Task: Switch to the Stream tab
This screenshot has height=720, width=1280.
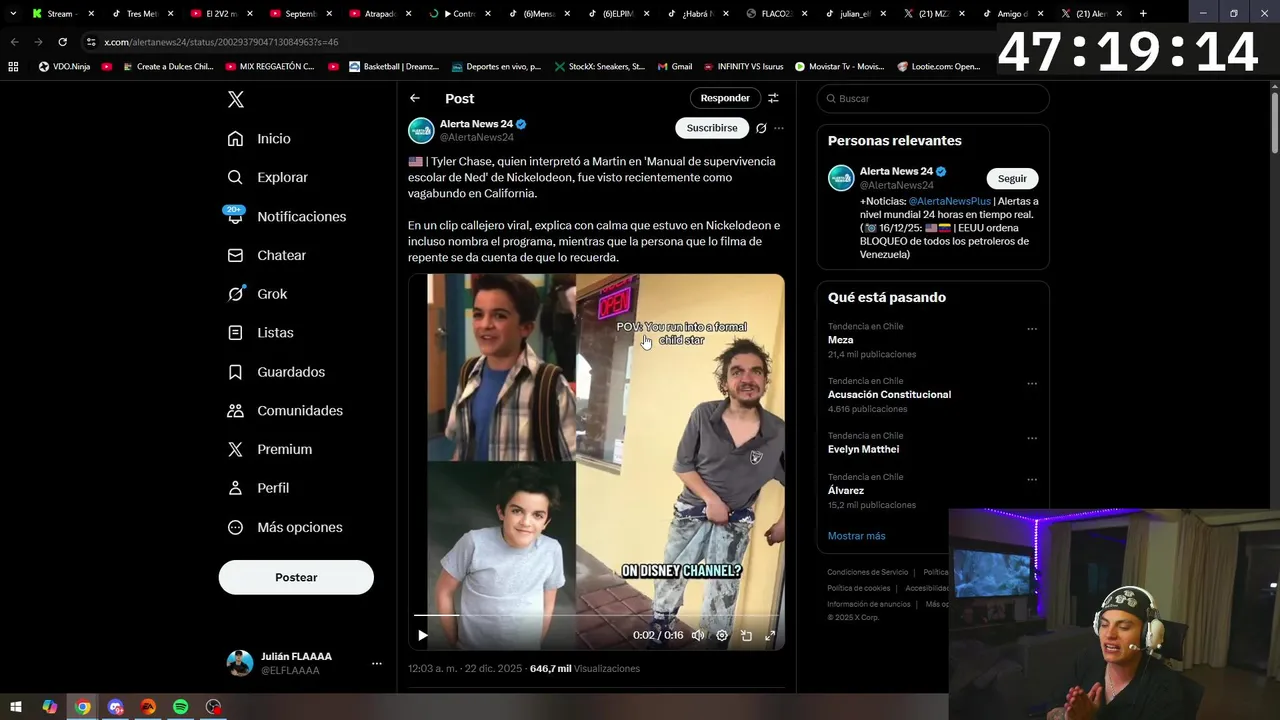Action: coord(62,14)
